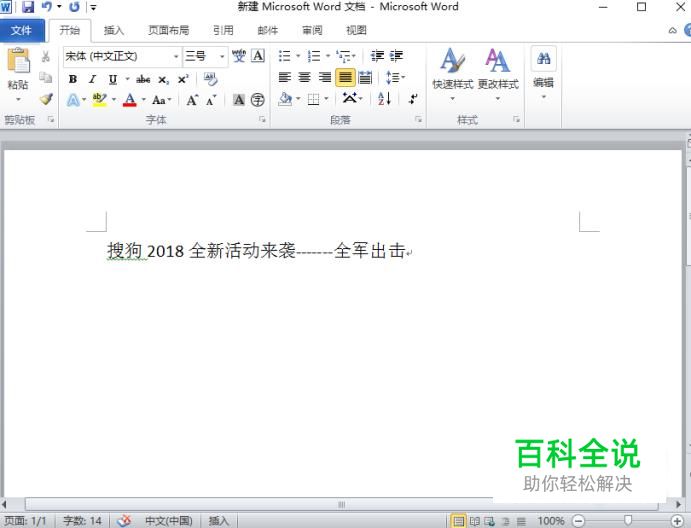This screenshot has width=691, height=528.
Task: Align text left
Action: point(285,78)
